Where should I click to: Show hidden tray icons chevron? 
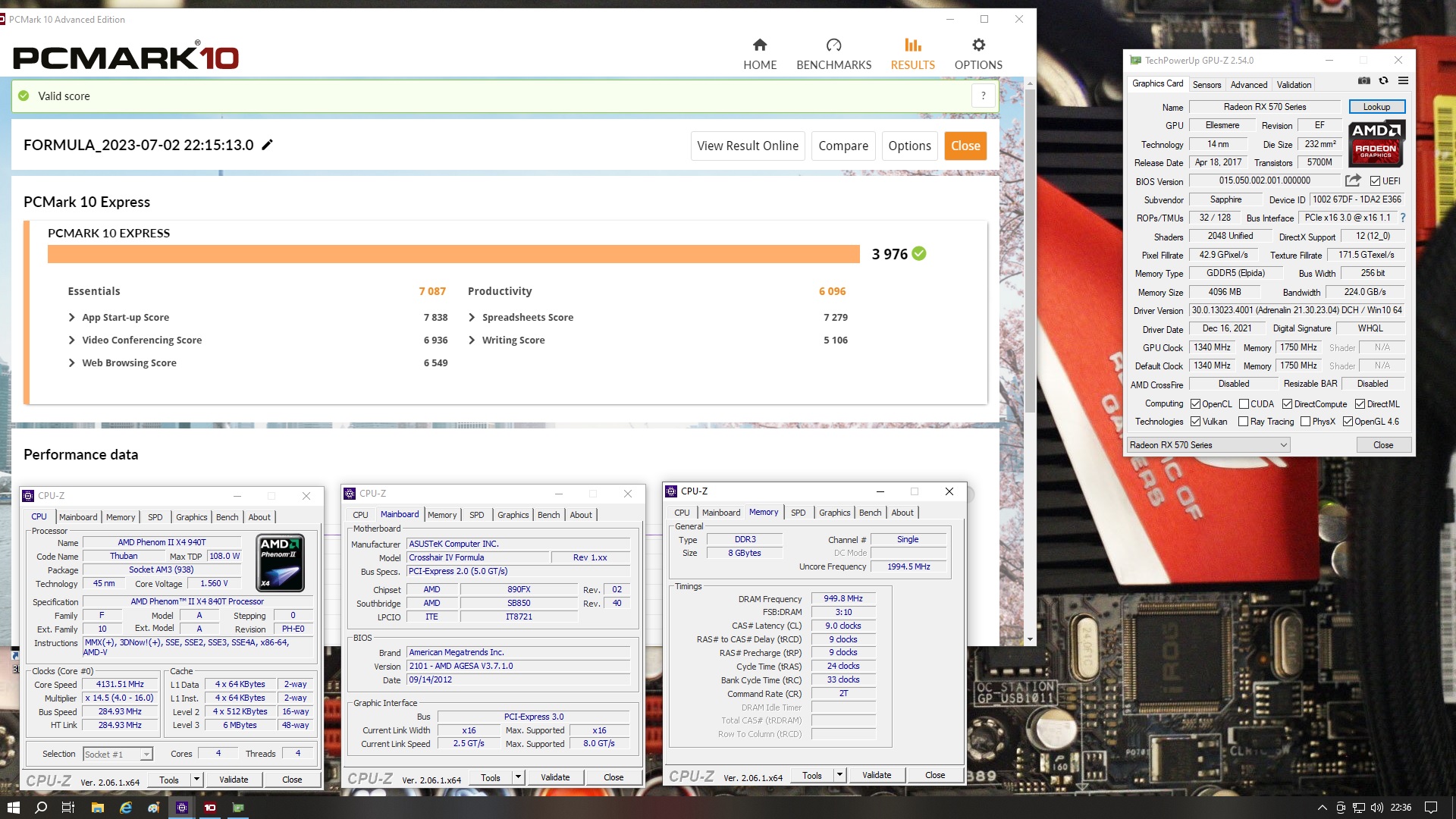pos(1322,808)
